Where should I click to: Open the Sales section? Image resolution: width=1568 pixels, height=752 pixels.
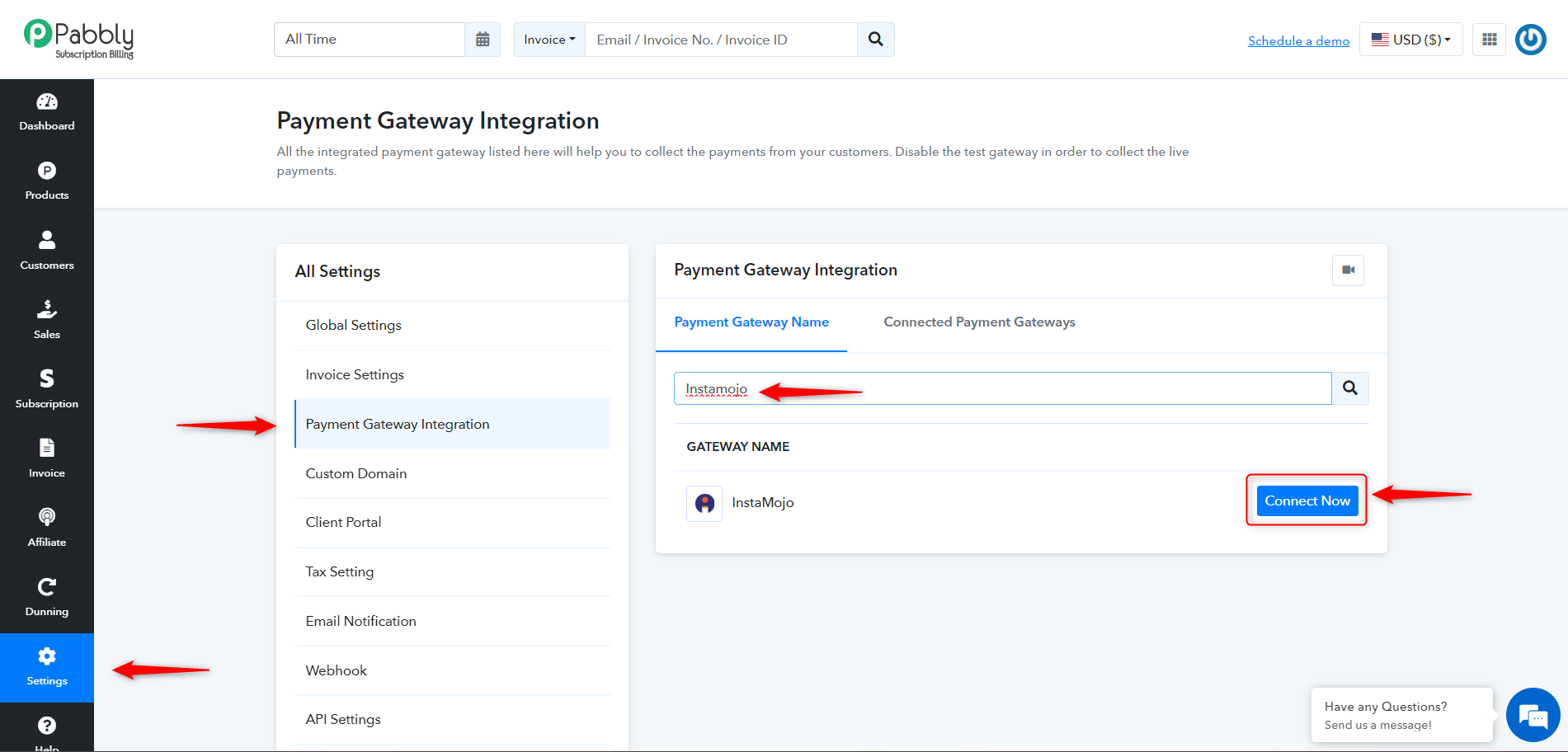pos(47,321)
